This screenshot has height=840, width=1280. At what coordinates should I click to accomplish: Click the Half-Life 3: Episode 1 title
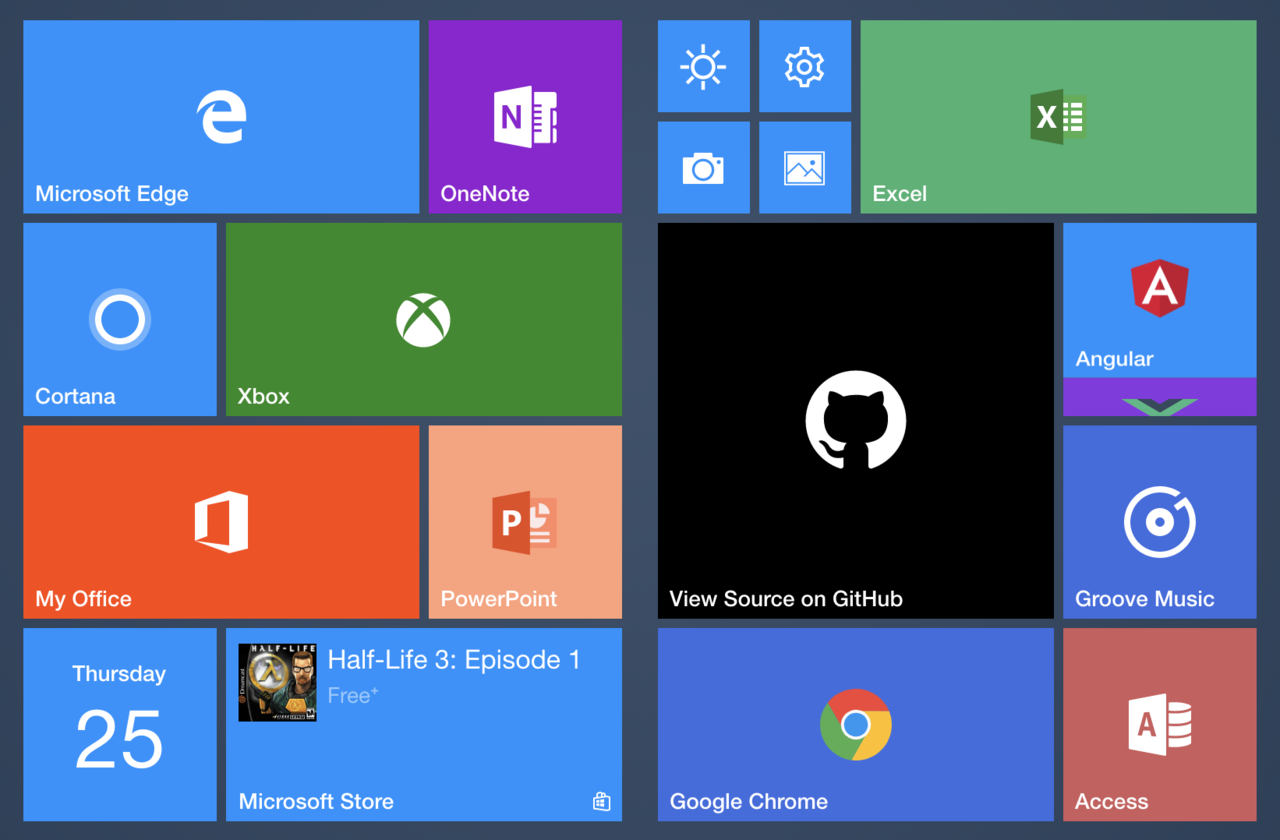(454, 660)
